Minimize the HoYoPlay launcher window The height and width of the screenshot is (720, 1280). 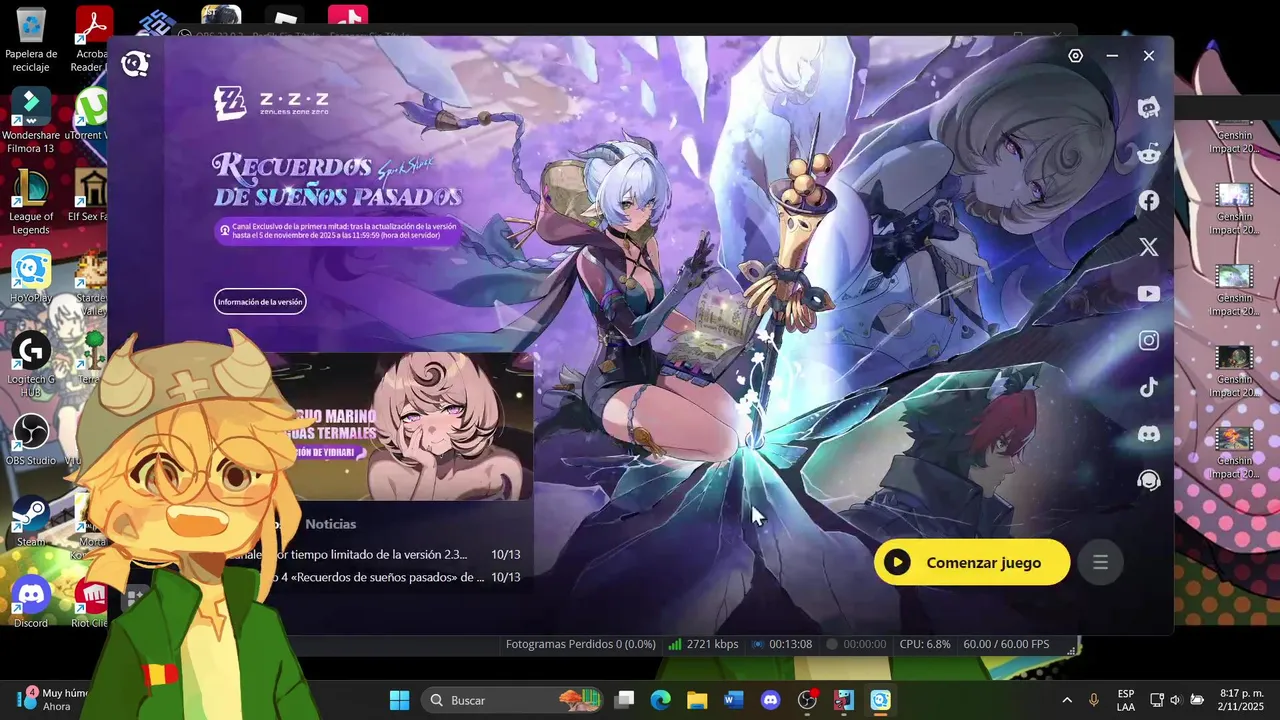pos(1112,56)
